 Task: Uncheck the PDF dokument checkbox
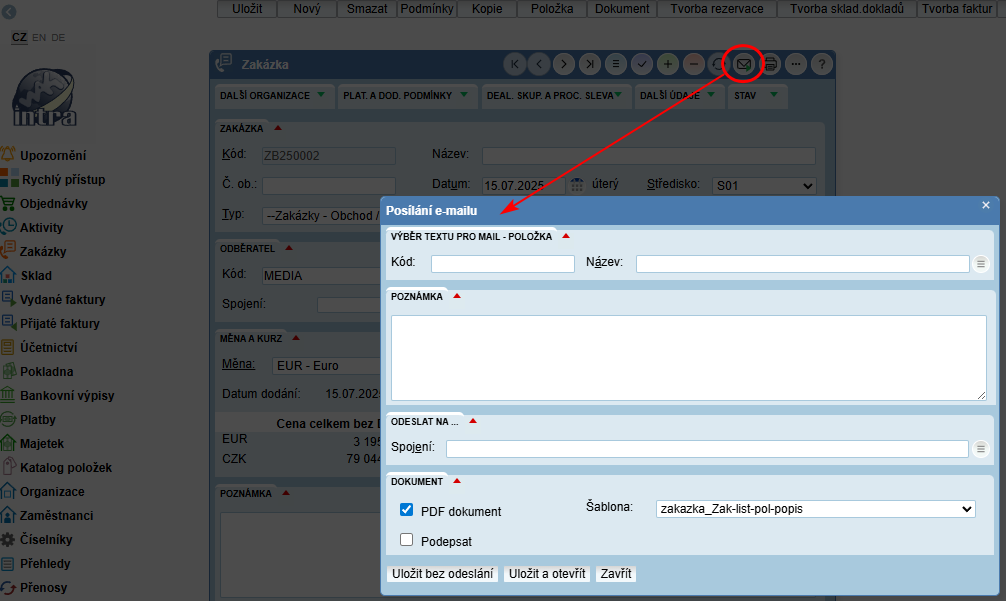click(x=407, y=510)
